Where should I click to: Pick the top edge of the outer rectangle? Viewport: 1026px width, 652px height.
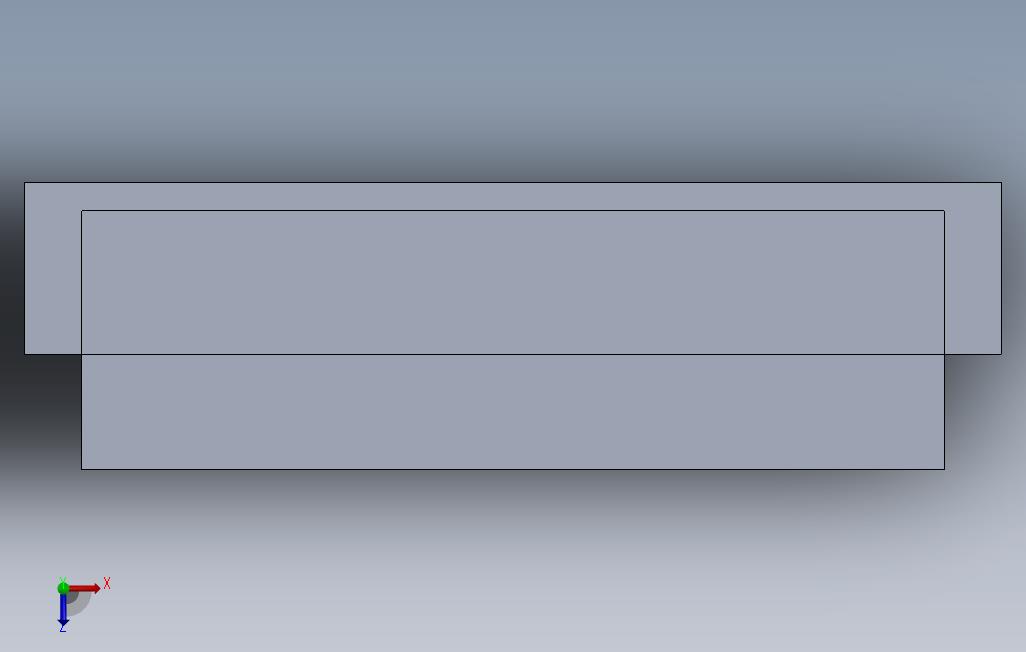(513, 183)
